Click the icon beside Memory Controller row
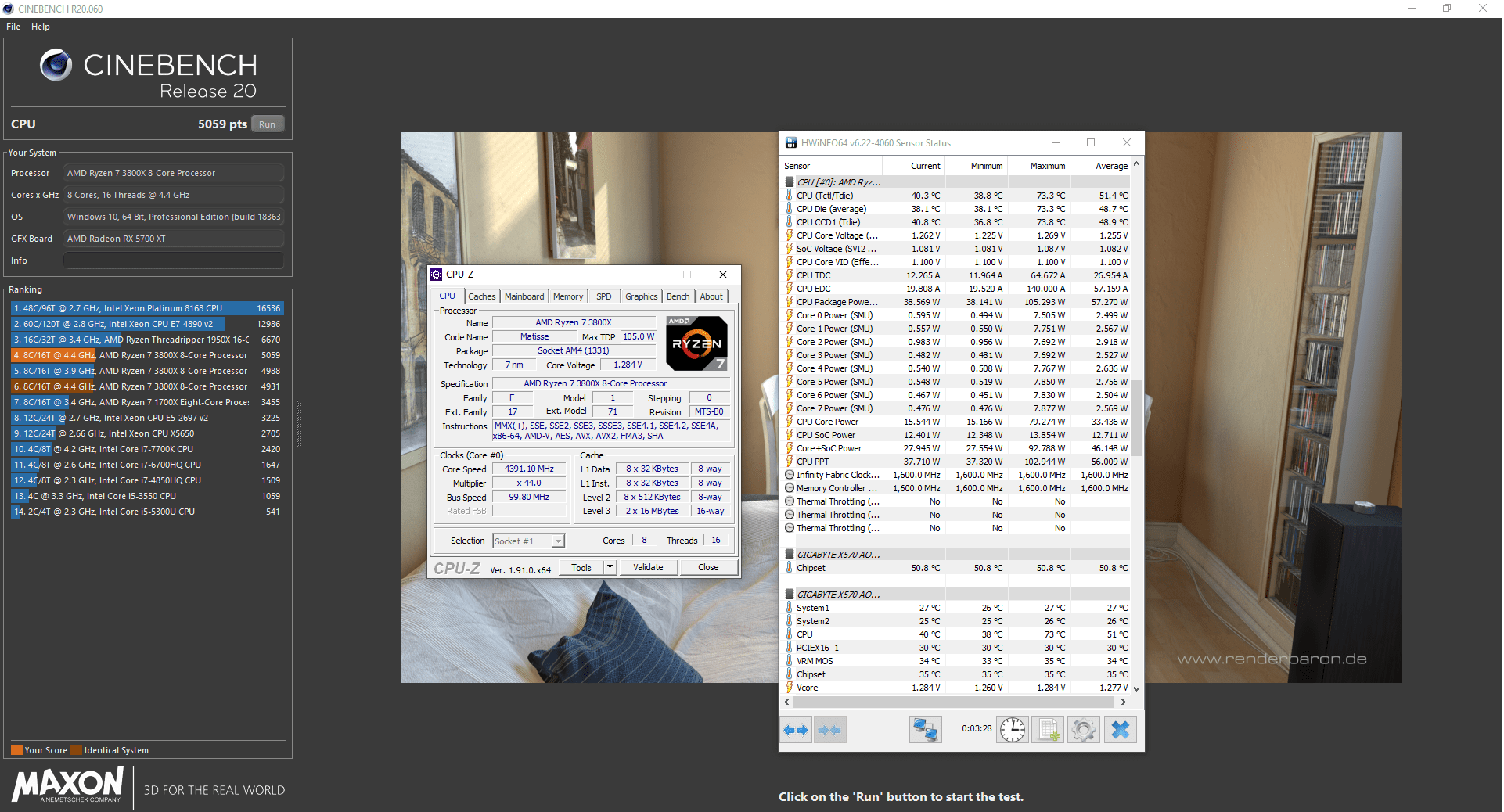1504x812 pixels. pyautogui.click(x=790, y=488)
